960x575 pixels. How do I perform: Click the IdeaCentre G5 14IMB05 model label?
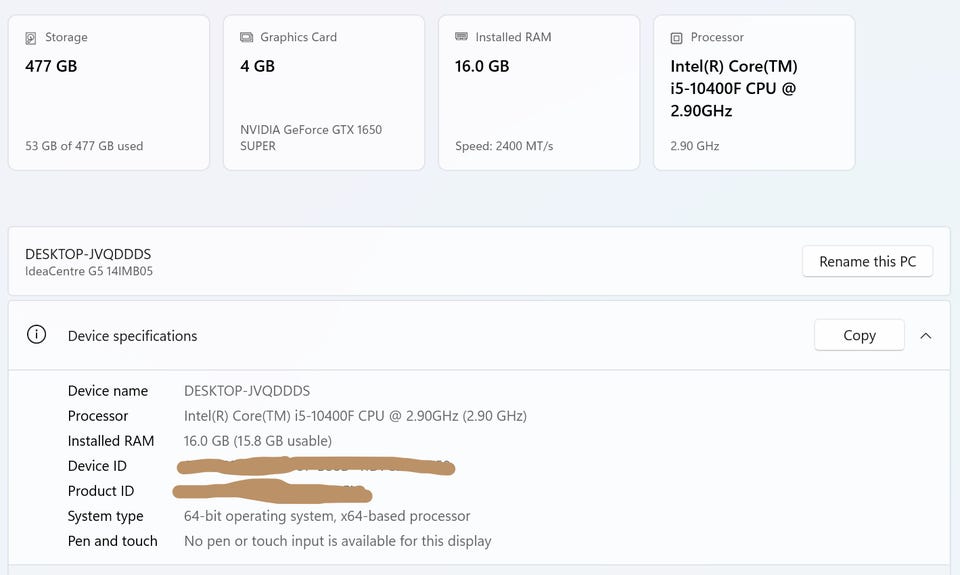tap(89, 271)
